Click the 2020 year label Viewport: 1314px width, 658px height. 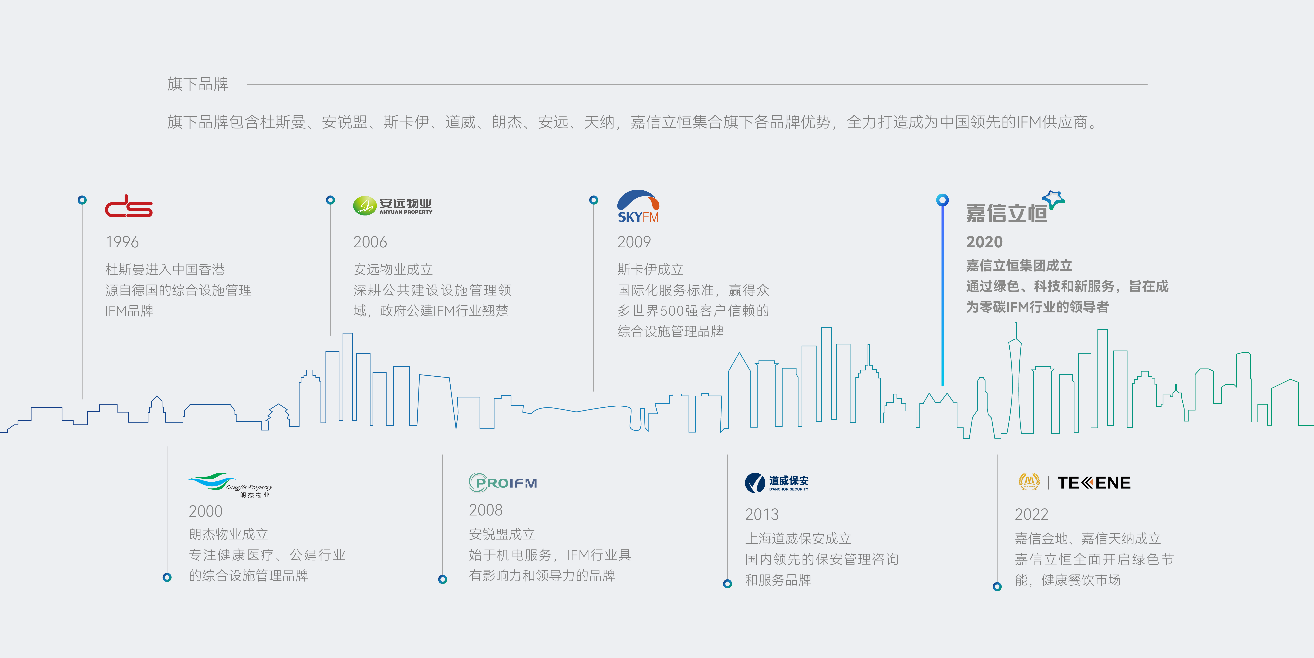[984, 242]
